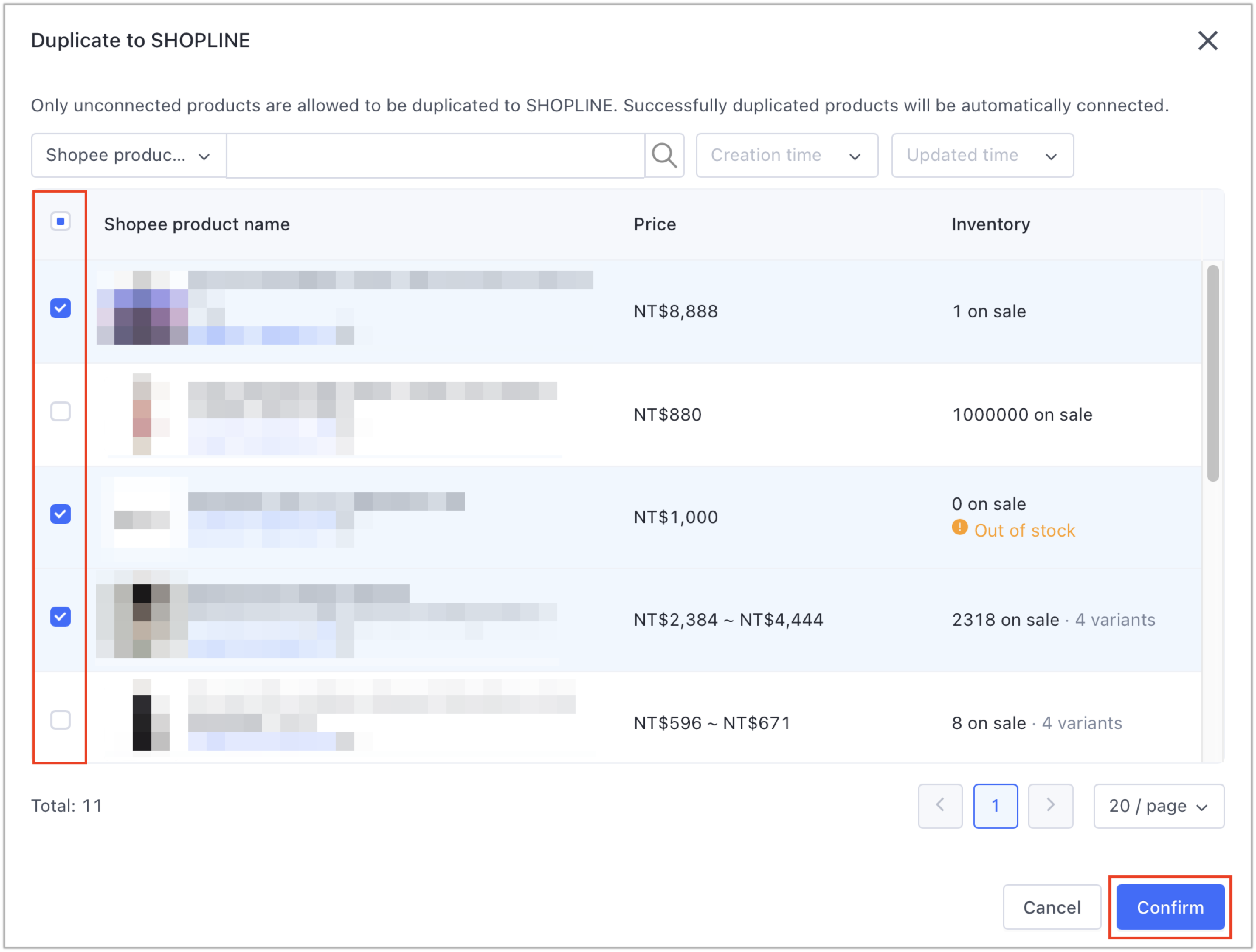Screen dimensions: 1256x952
Task: Click the search magnifier icon
Action: (x=664, y=156)
